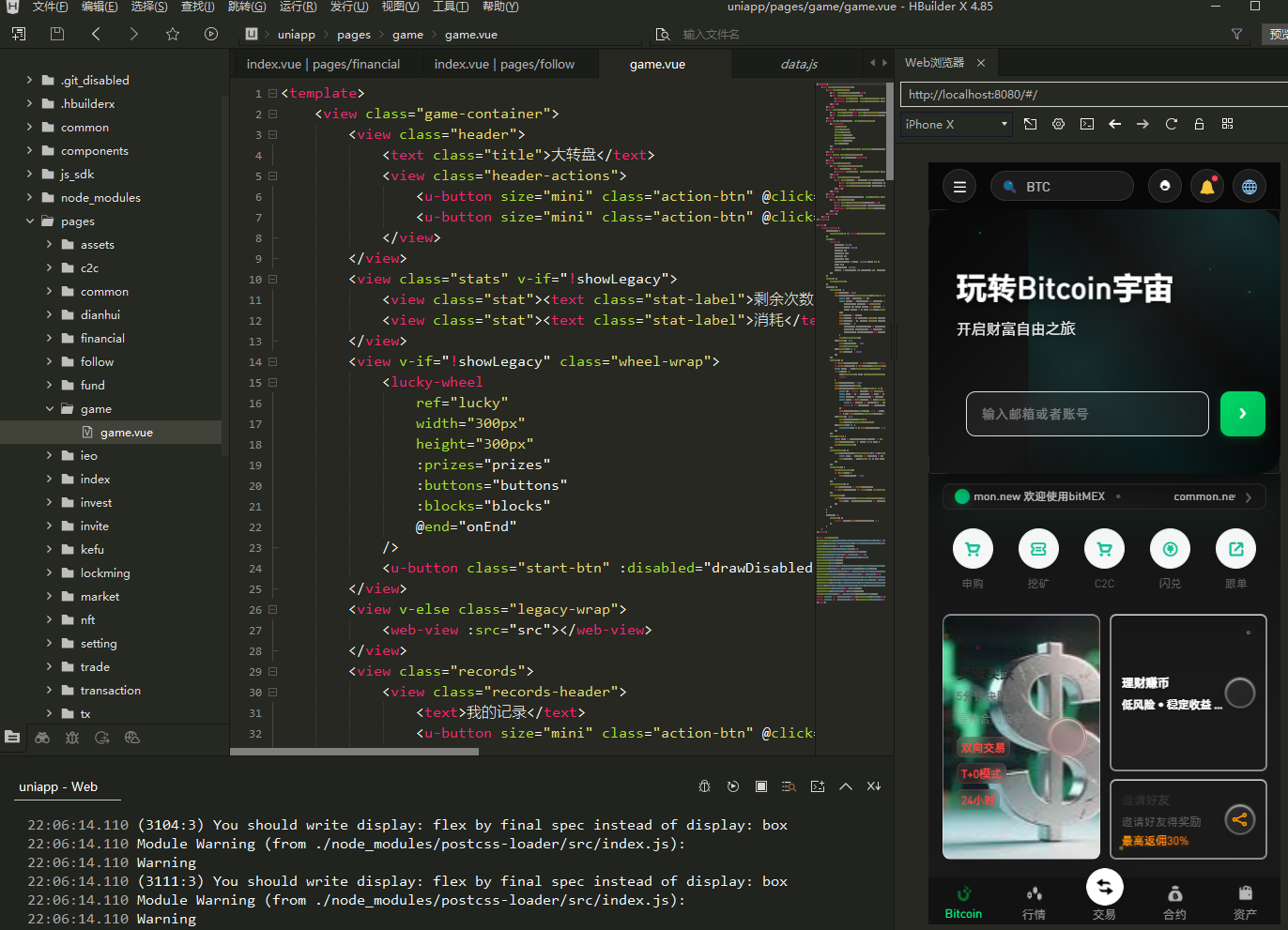This screenshot has height=930, width=1288.
Task: Switch to the data.js editor tab
Action: click(799, 64)
